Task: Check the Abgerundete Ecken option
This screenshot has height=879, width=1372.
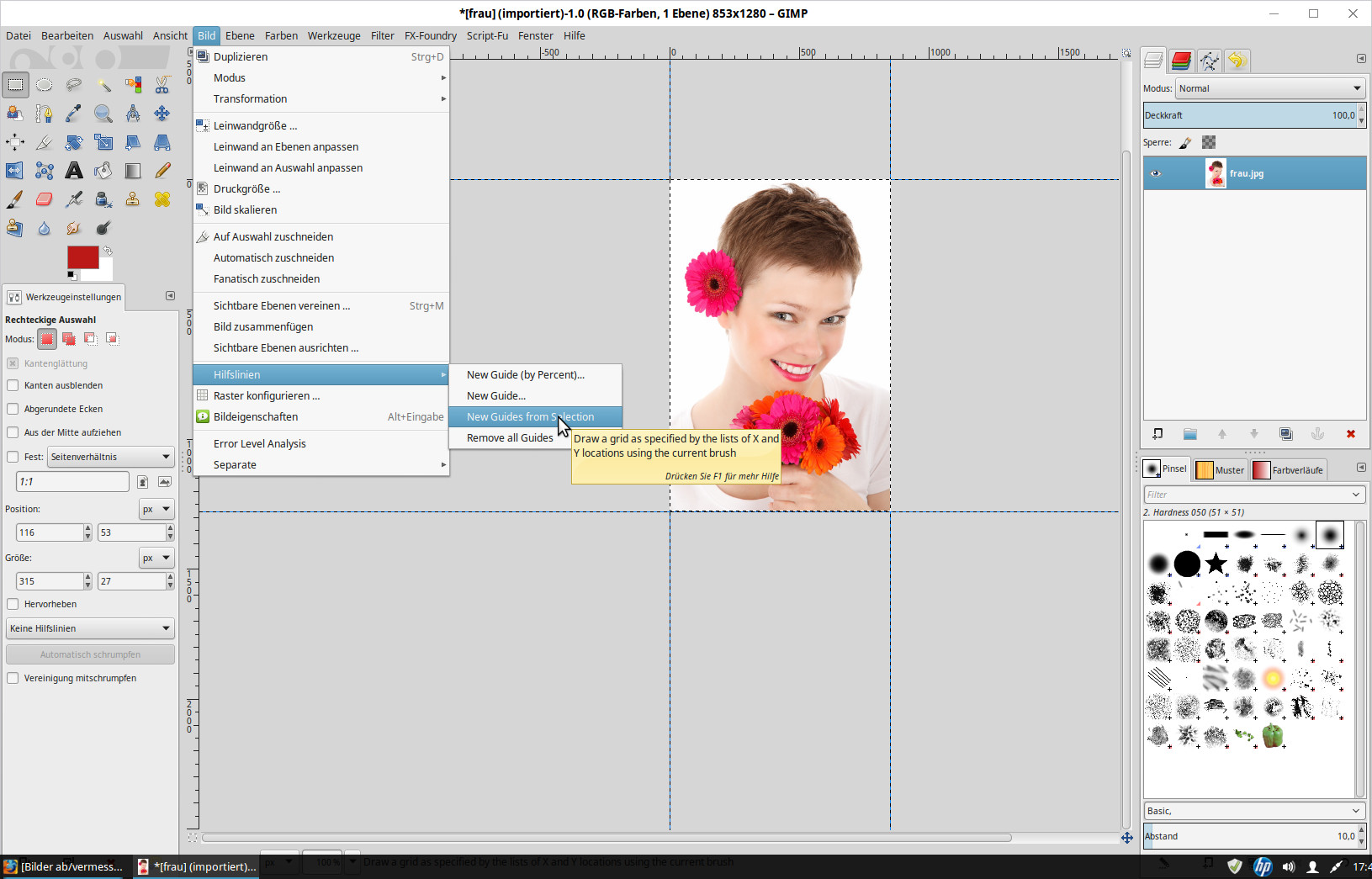Action: point(13,409)
